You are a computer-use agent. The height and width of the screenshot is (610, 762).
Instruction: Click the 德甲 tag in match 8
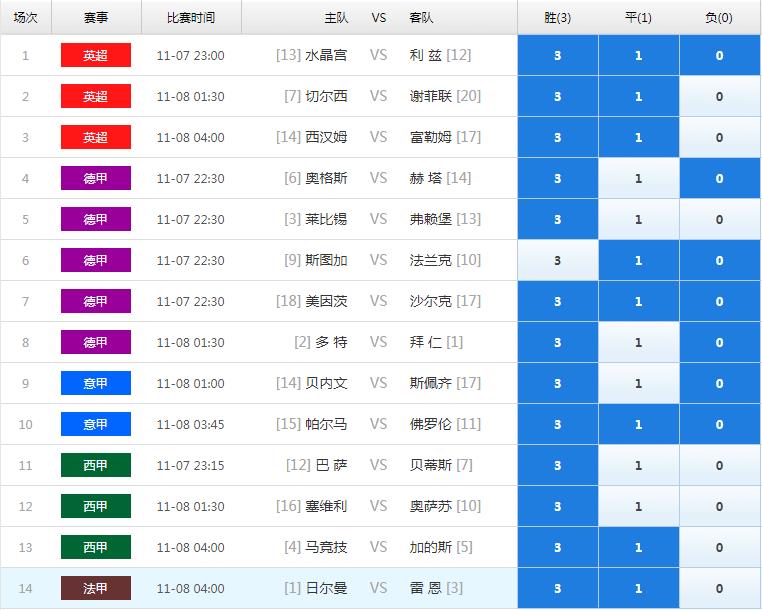coord(96,342)
